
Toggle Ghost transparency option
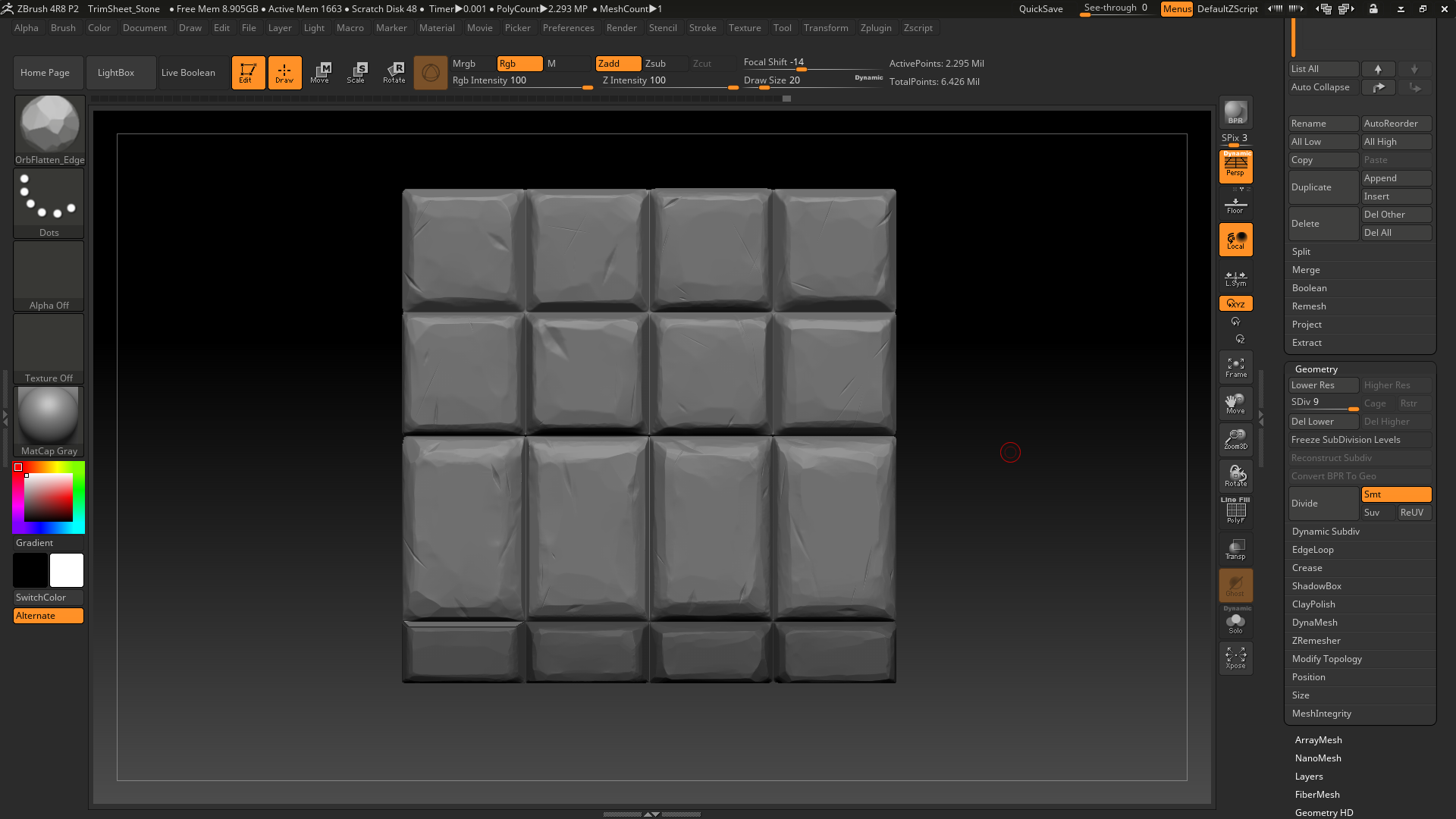(1235, 585)
